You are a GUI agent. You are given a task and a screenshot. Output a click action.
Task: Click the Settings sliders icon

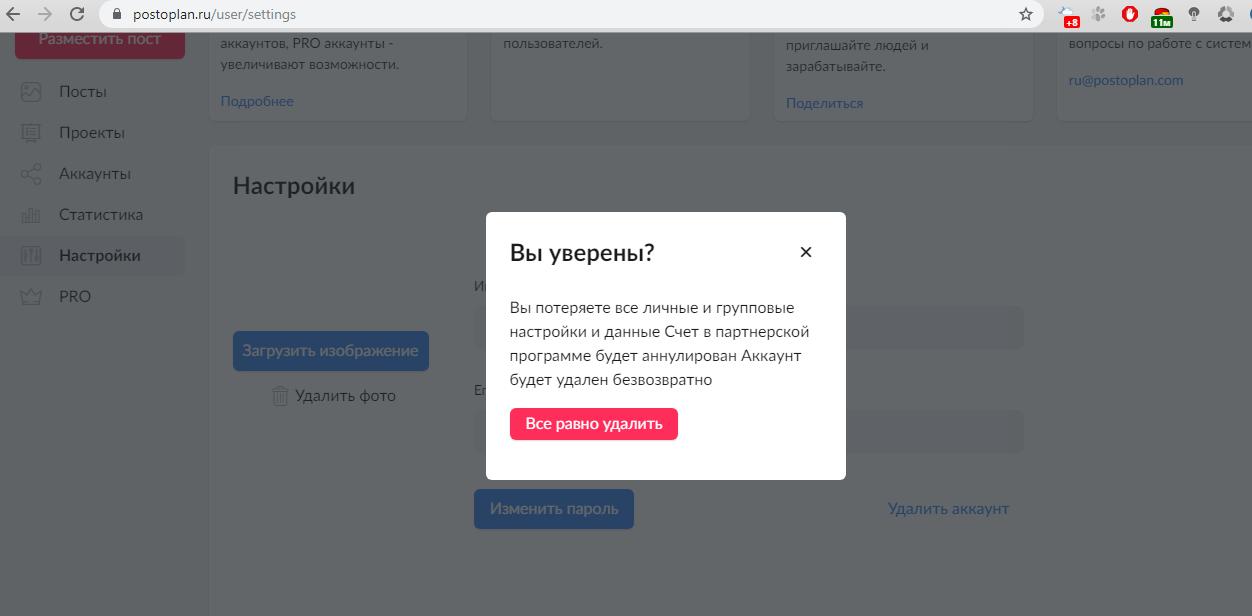pyautogui.click(x=31, y=256)
